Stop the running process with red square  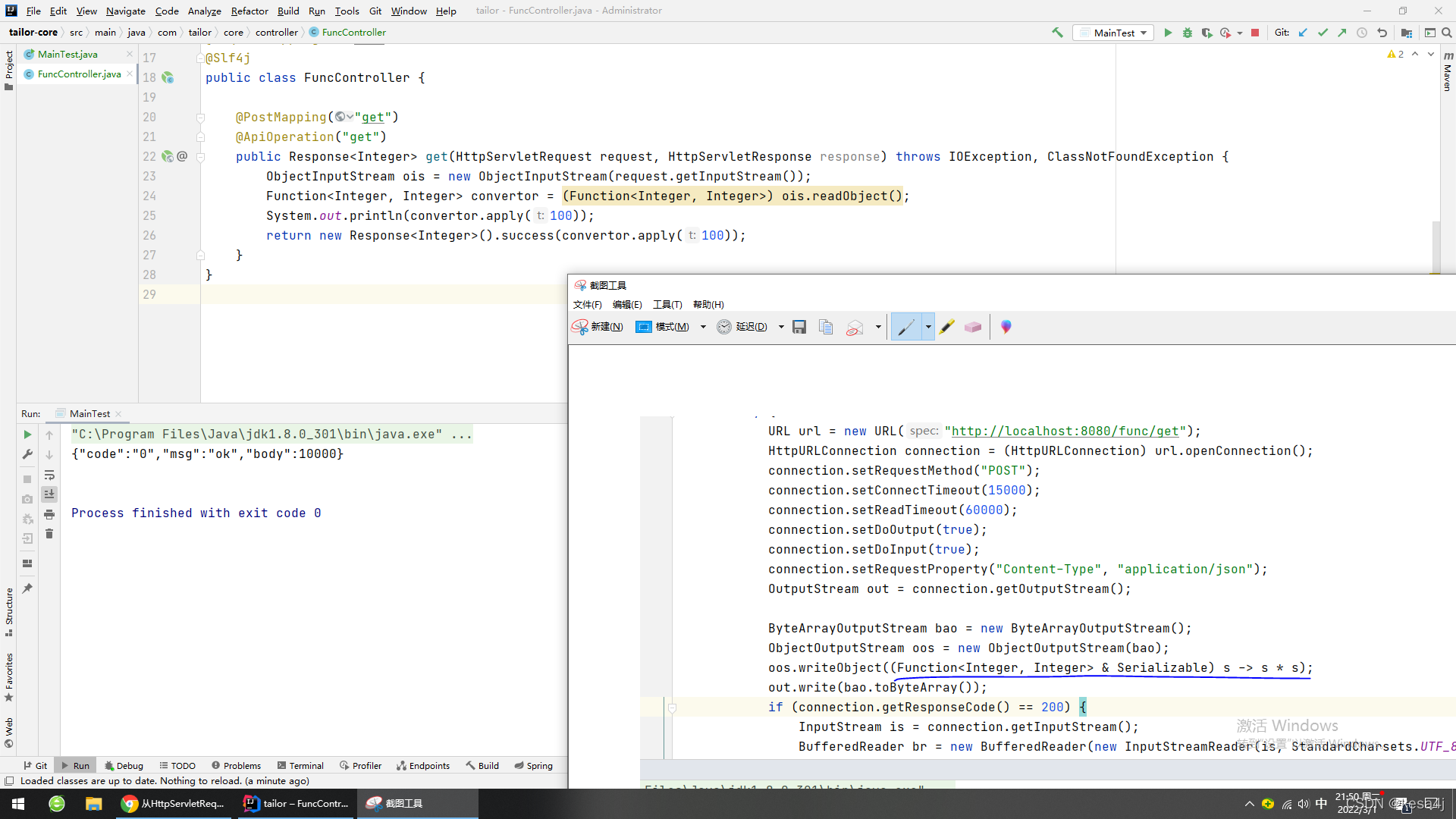pos(1255,33)
